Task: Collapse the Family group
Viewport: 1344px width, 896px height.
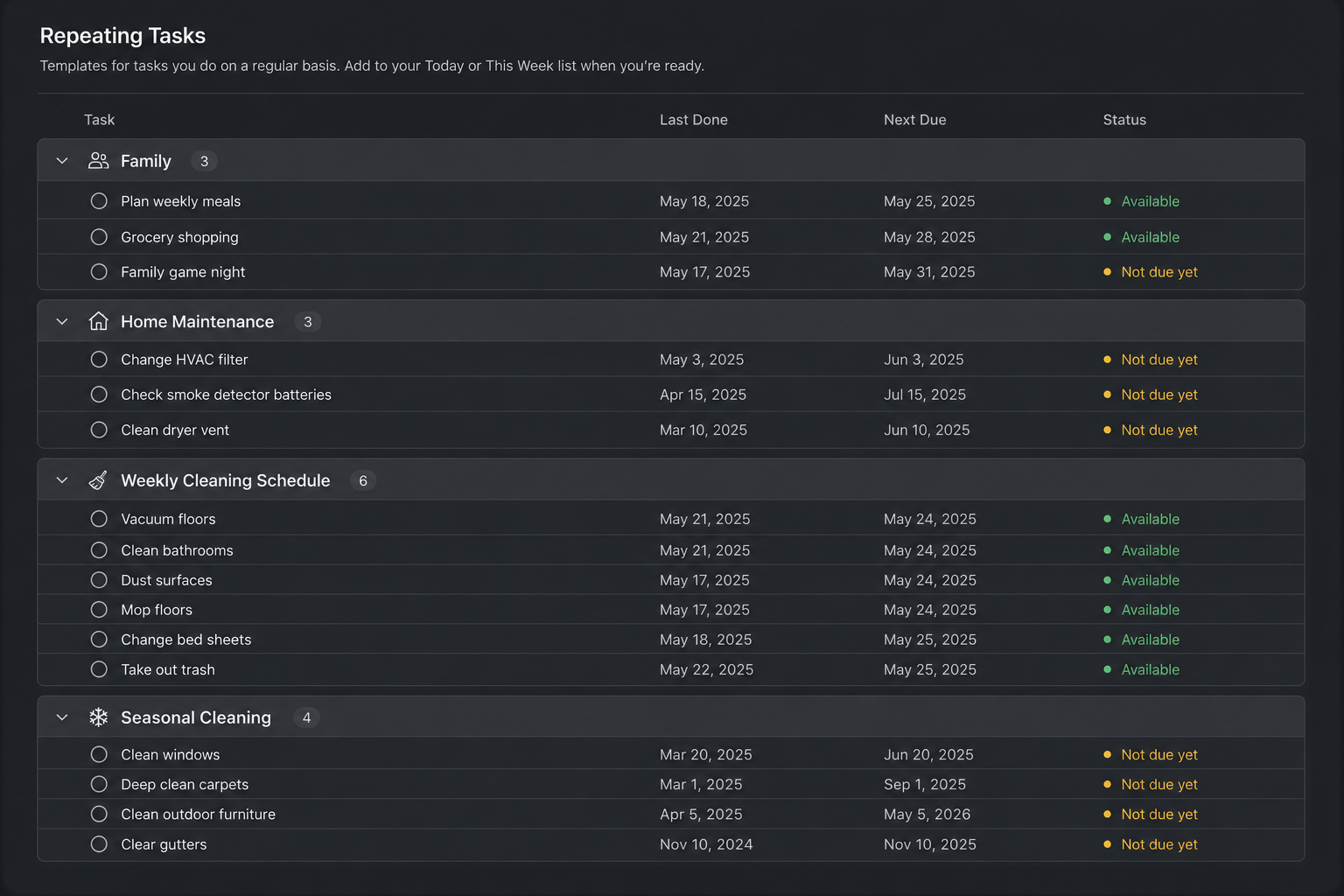Action: (x=62, y=161)
